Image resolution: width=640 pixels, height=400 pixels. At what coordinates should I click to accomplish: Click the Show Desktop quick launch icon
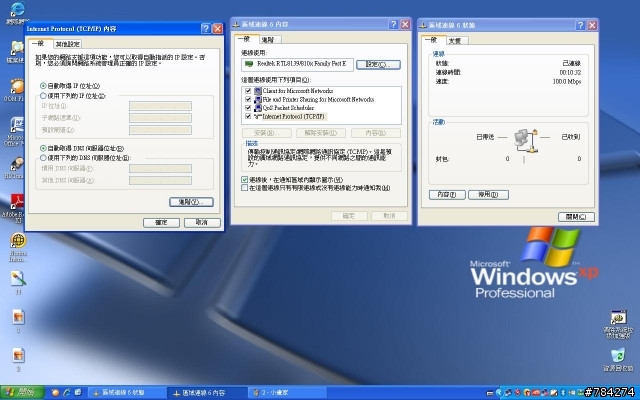coord(78,393)
